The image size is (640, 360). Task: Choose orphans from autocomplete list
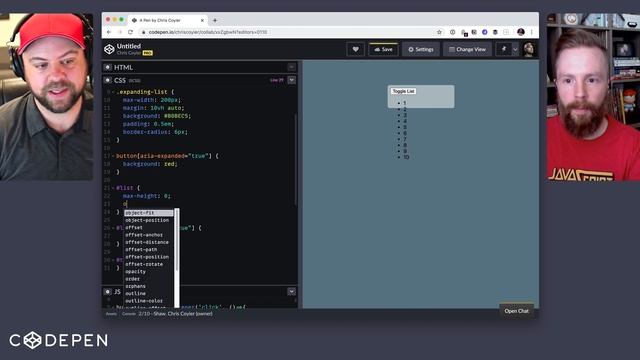(x=149, y=286)
